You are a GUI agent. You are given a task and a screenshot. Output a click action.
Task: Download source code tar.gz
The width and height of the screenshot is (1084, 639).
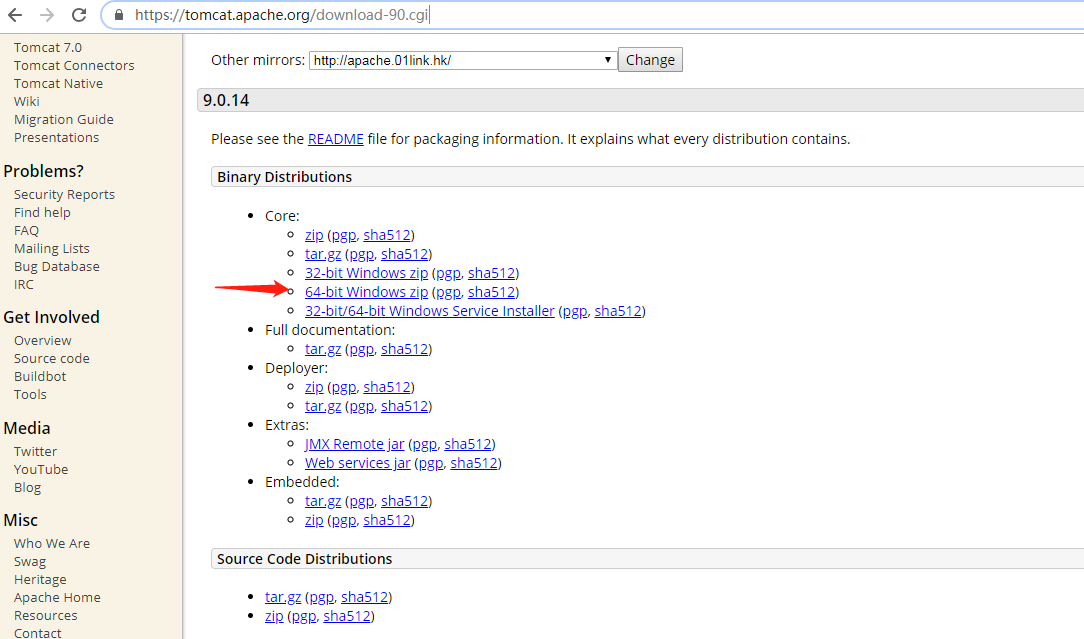tap(283, 597)
